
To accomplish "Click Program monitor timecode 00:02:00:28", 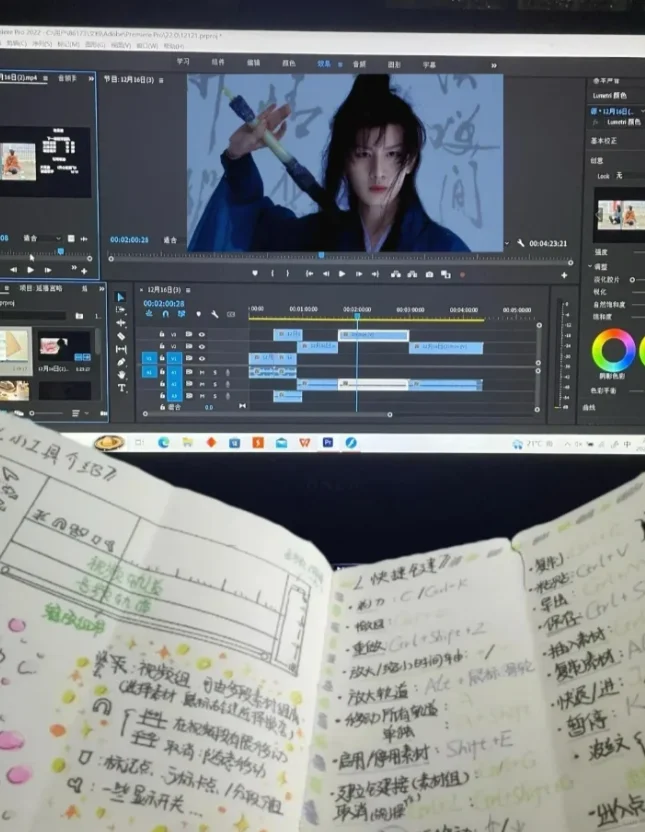I will [129, 240].
